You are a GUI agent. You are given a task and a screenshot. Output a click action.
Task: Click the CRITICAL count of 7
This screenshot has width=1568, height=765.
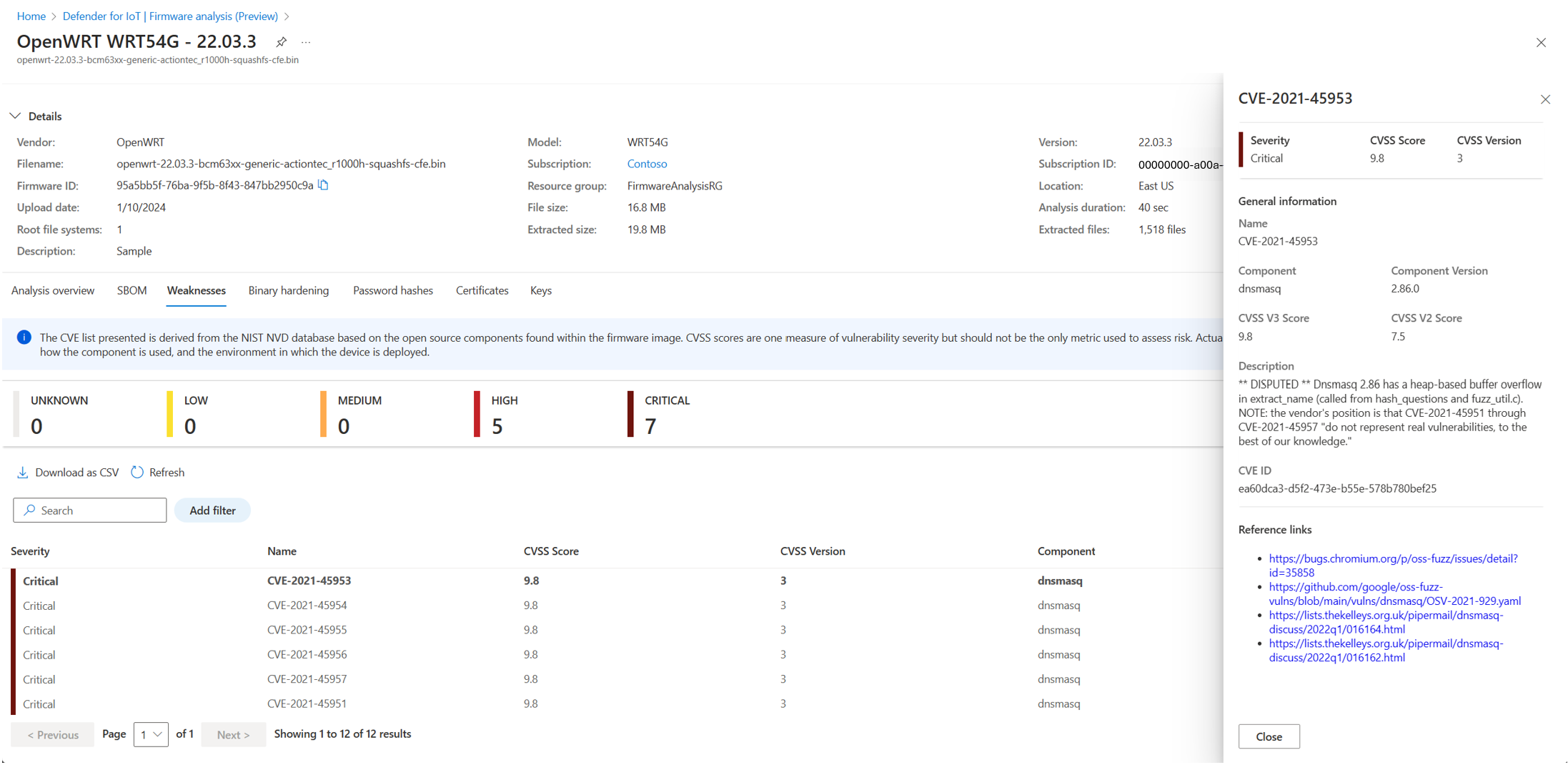[x=650, y=426]
